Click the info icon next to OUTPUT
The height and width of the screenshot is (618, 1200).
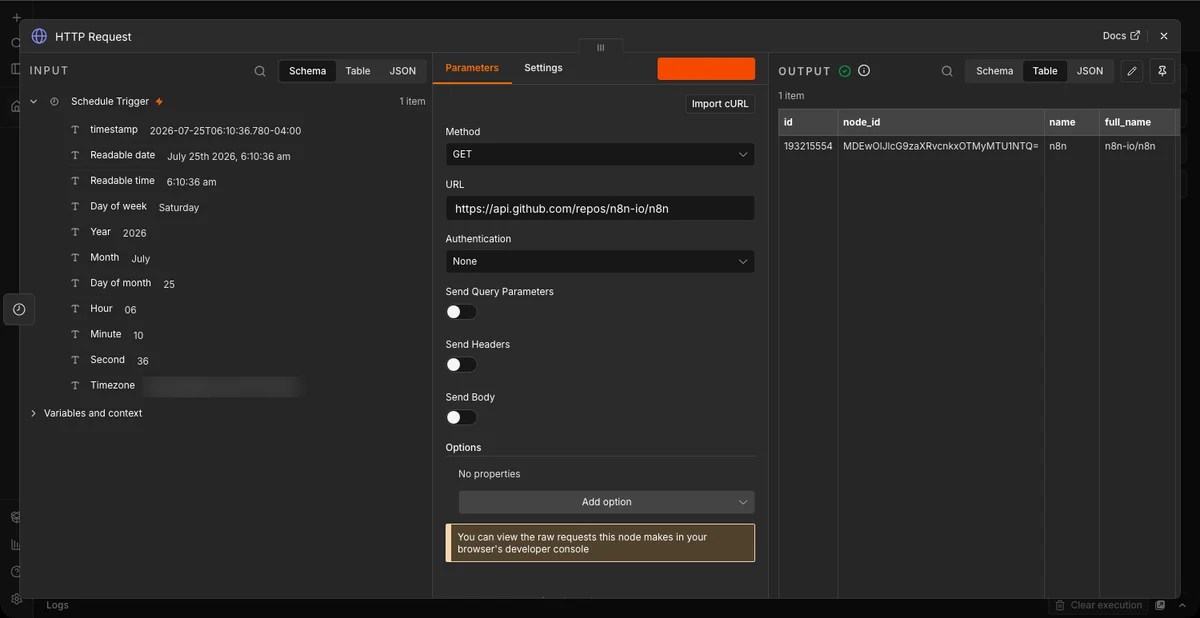tap(864, 71)
